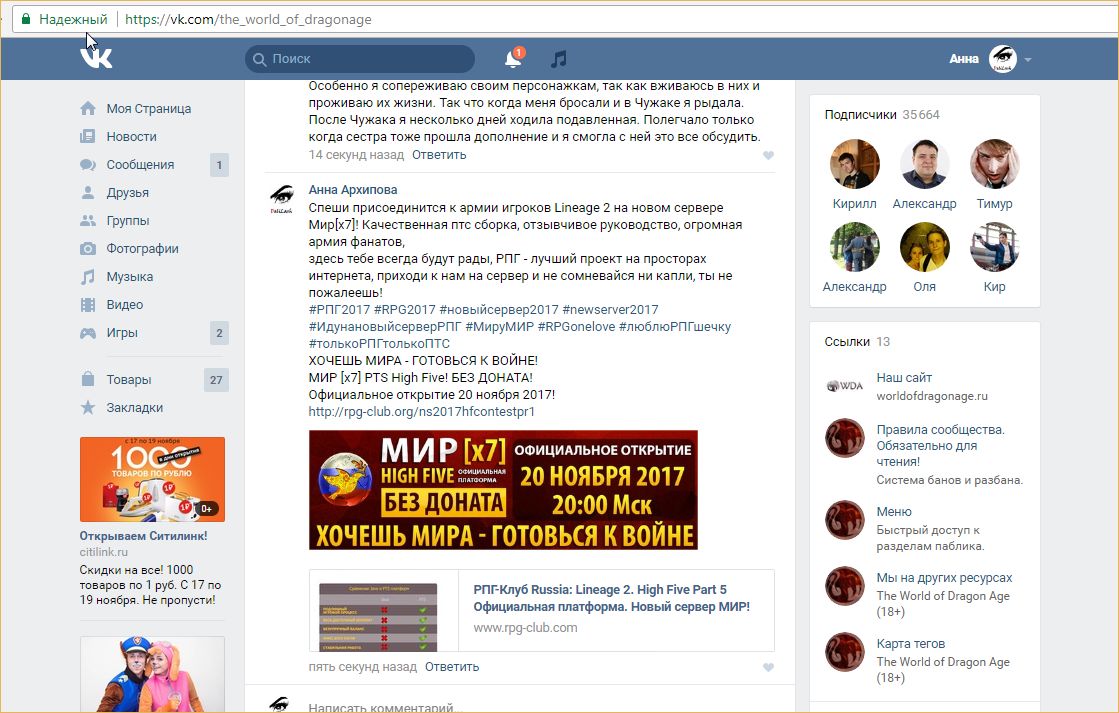Open the Меню community link
This screenshot has height=713, width=1119.
(x=894, y=512)
